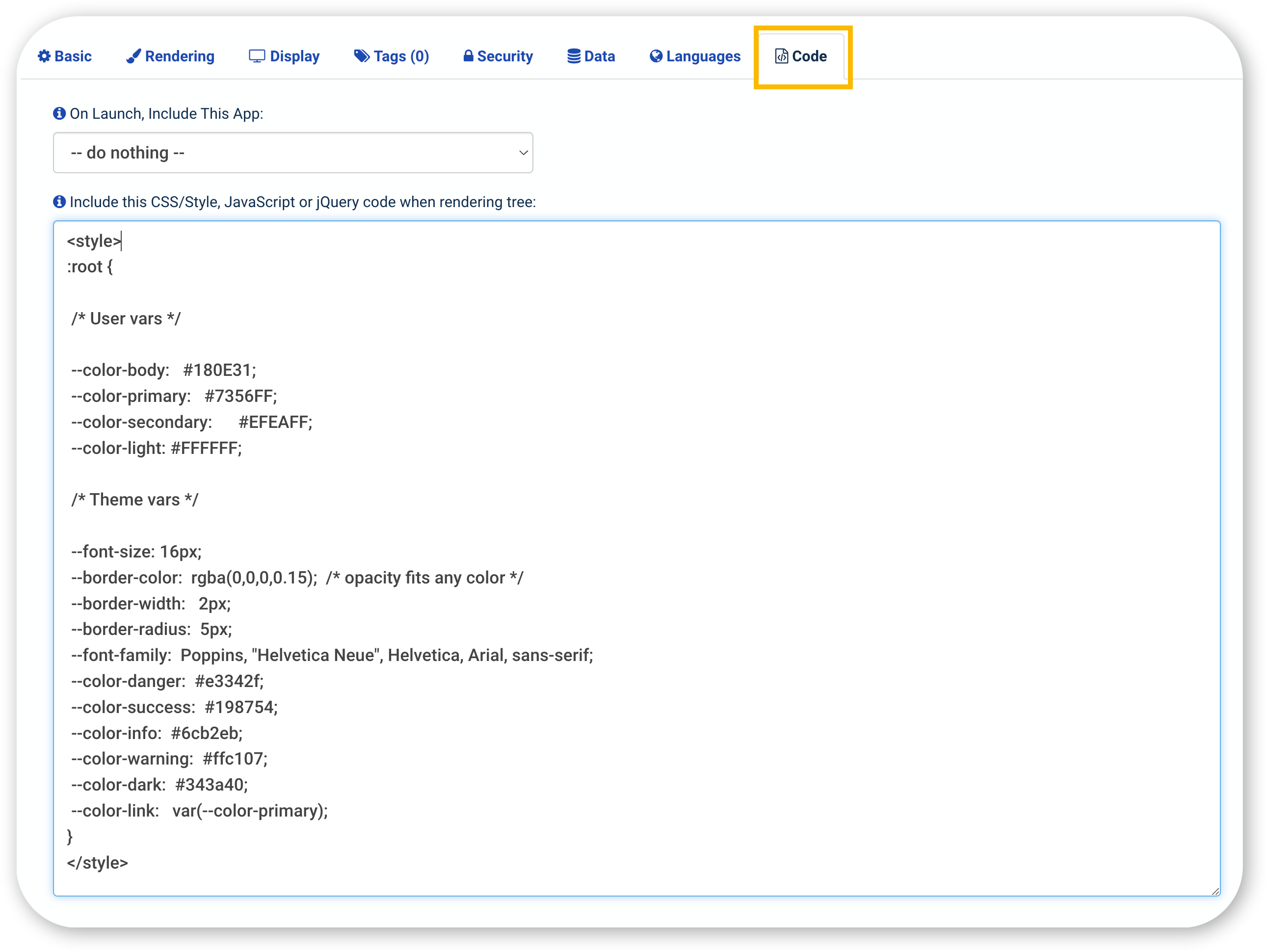Click info icon next to Include CSS label
1267x952 pixels.
click(x=59, y=202)
